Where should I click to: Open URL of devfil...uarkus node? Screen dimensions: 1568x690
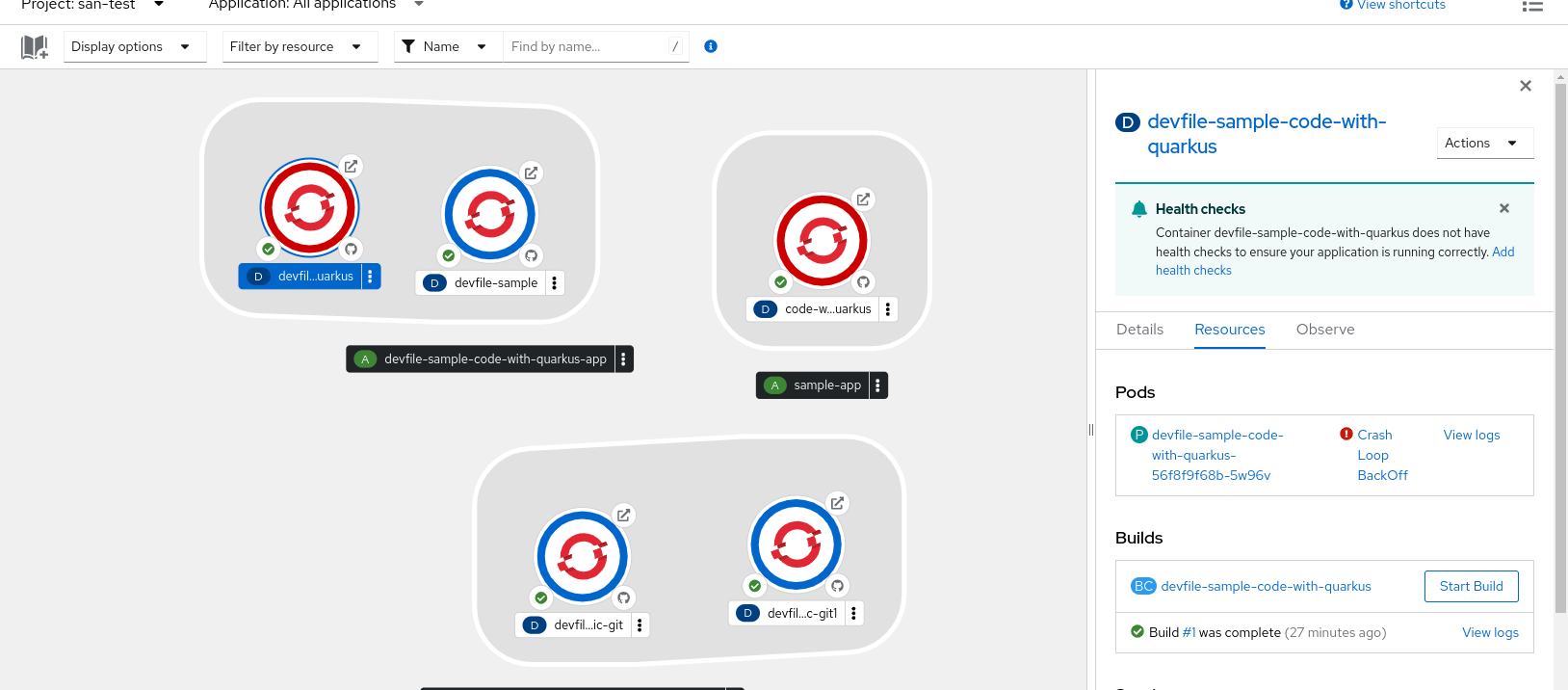pos(352,167)
